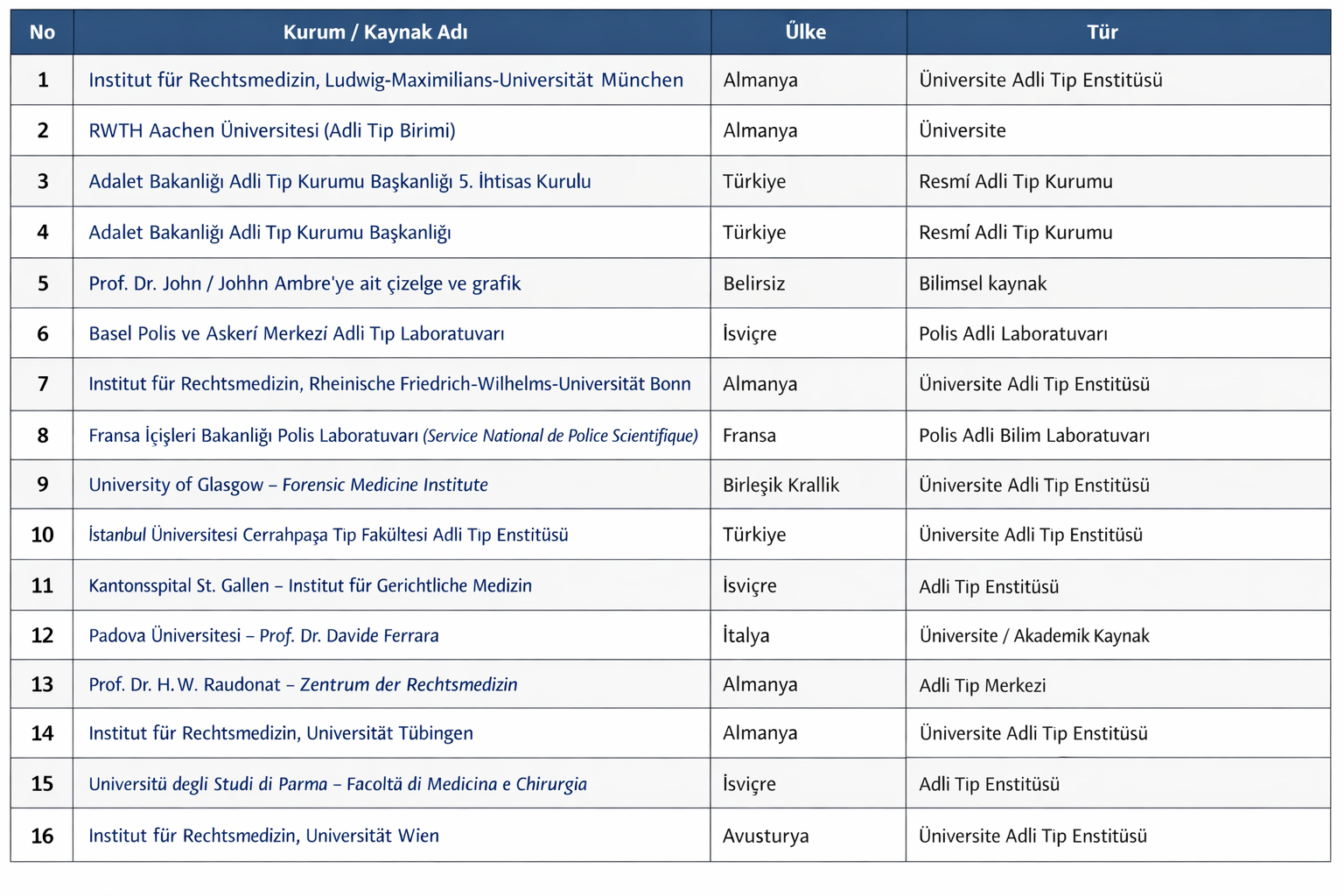Select the Ülke column header
Image resolution: width=1344 pixels, height=896 pixels.
pyautogui.click(x=805, y=32)
